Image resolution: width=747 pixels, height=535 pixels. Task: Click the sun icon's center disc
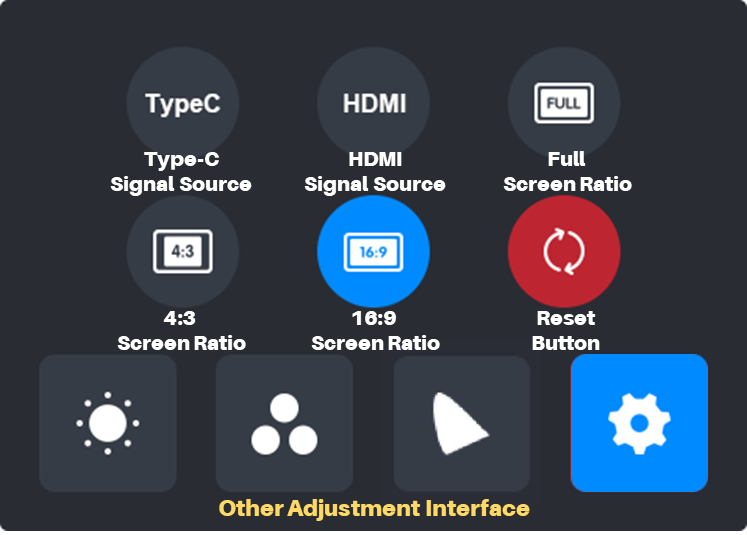click(108, 423)
